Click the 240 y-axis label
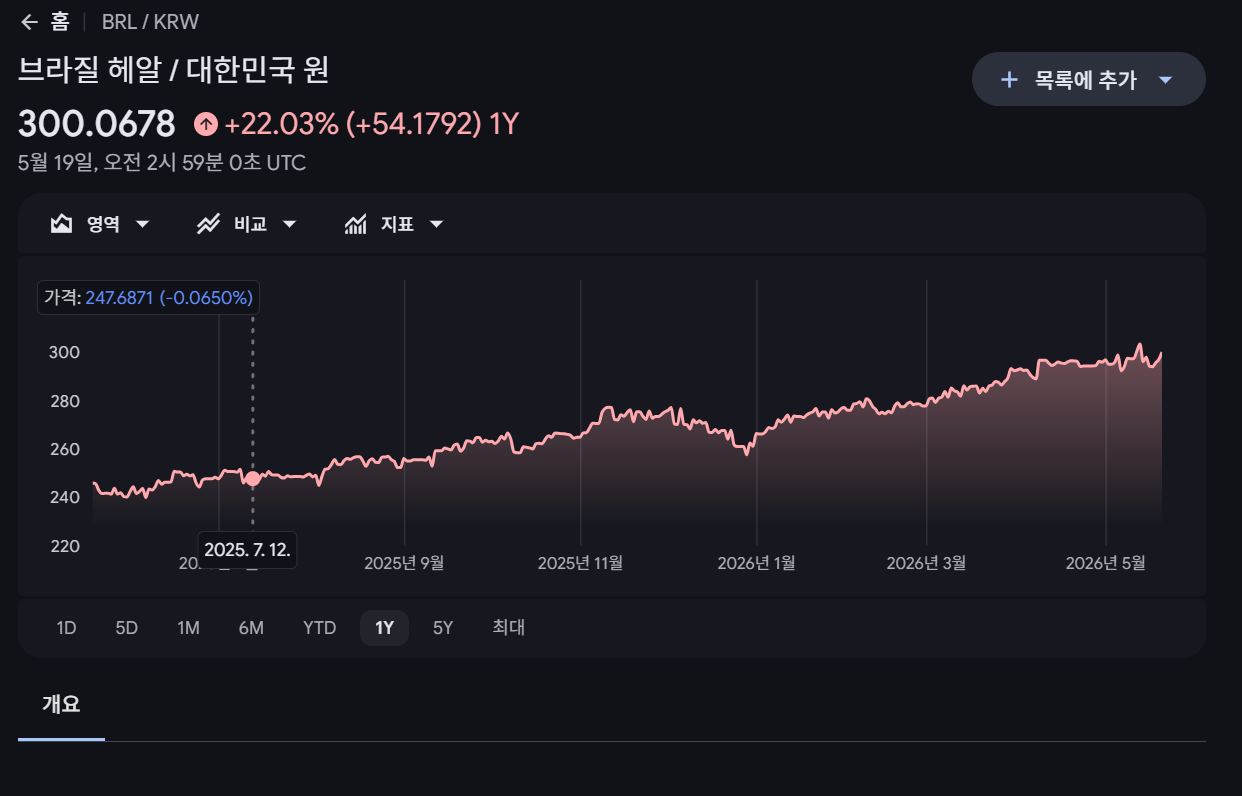This screenshot has height=796, width=1242. point(64,497)
